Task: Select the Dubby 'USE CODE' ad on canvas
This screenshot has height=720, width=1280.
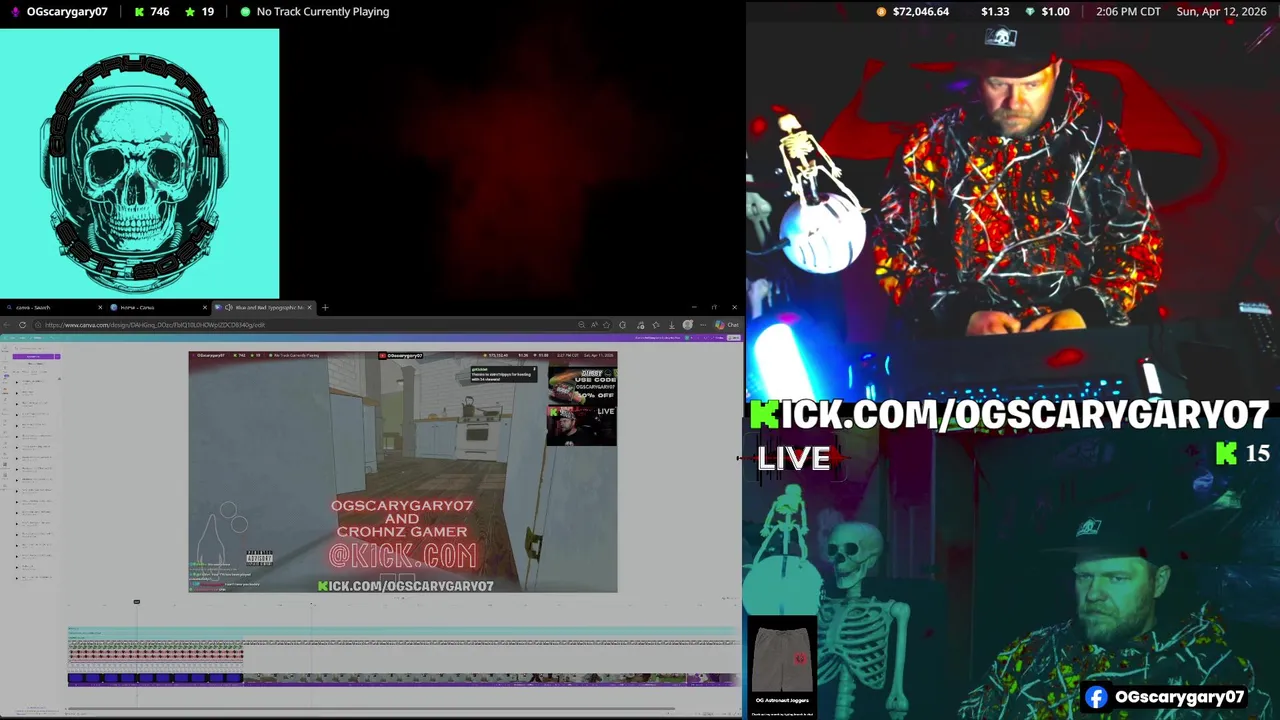Action: [582, 385]
